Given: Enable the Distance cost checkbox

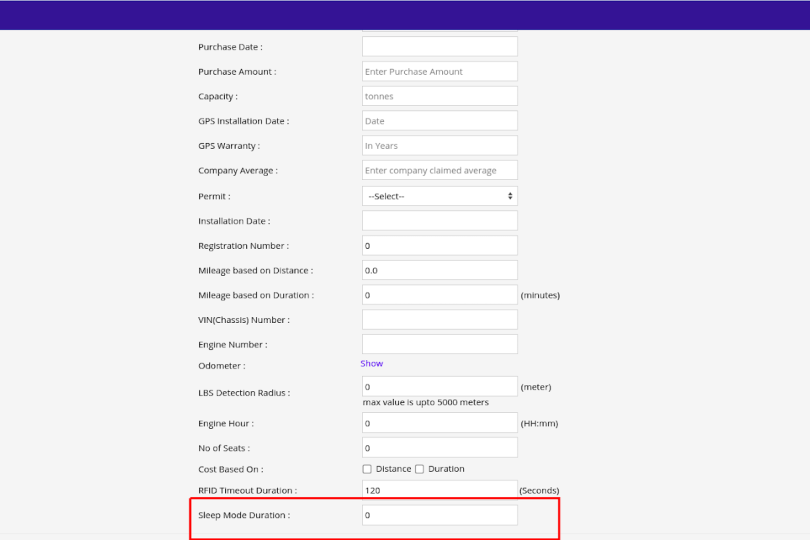Looking at the screenshot, I should (367, 469).
